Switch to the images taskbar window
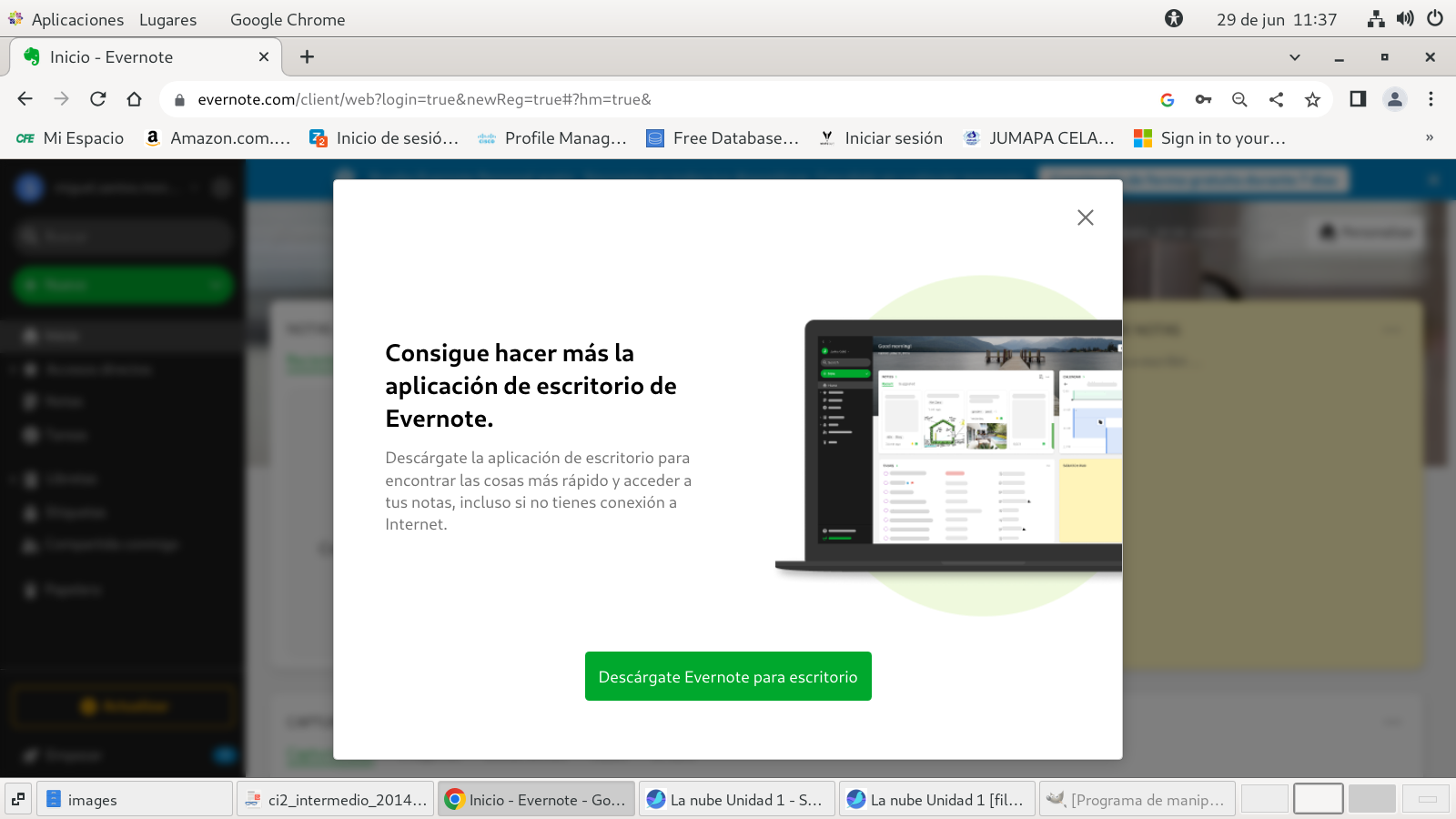Image resolution: width=1456 pixels, height=819 pixels. click(x=135, y=799)
